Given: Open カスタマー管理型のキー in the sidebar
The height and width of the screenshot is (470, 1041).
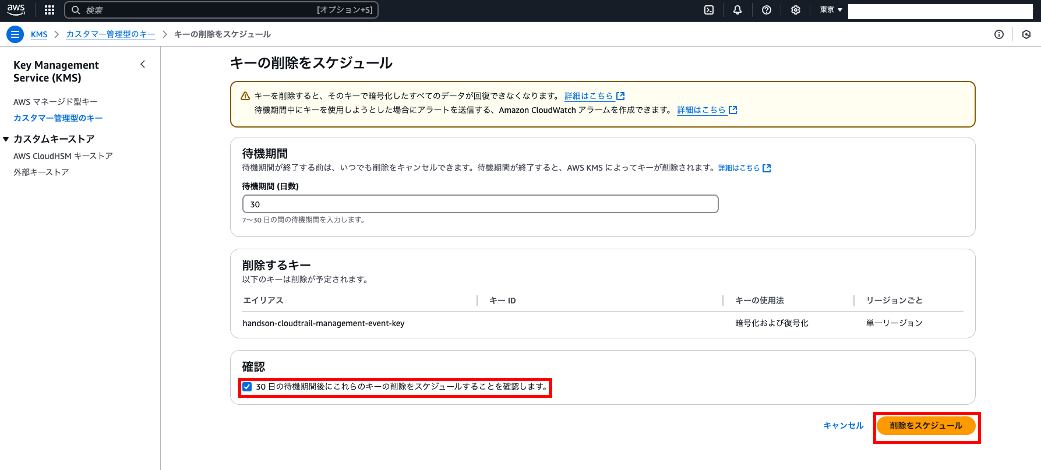Looking at the screenshot, I should pyautogui.click(x=58, y=118).
